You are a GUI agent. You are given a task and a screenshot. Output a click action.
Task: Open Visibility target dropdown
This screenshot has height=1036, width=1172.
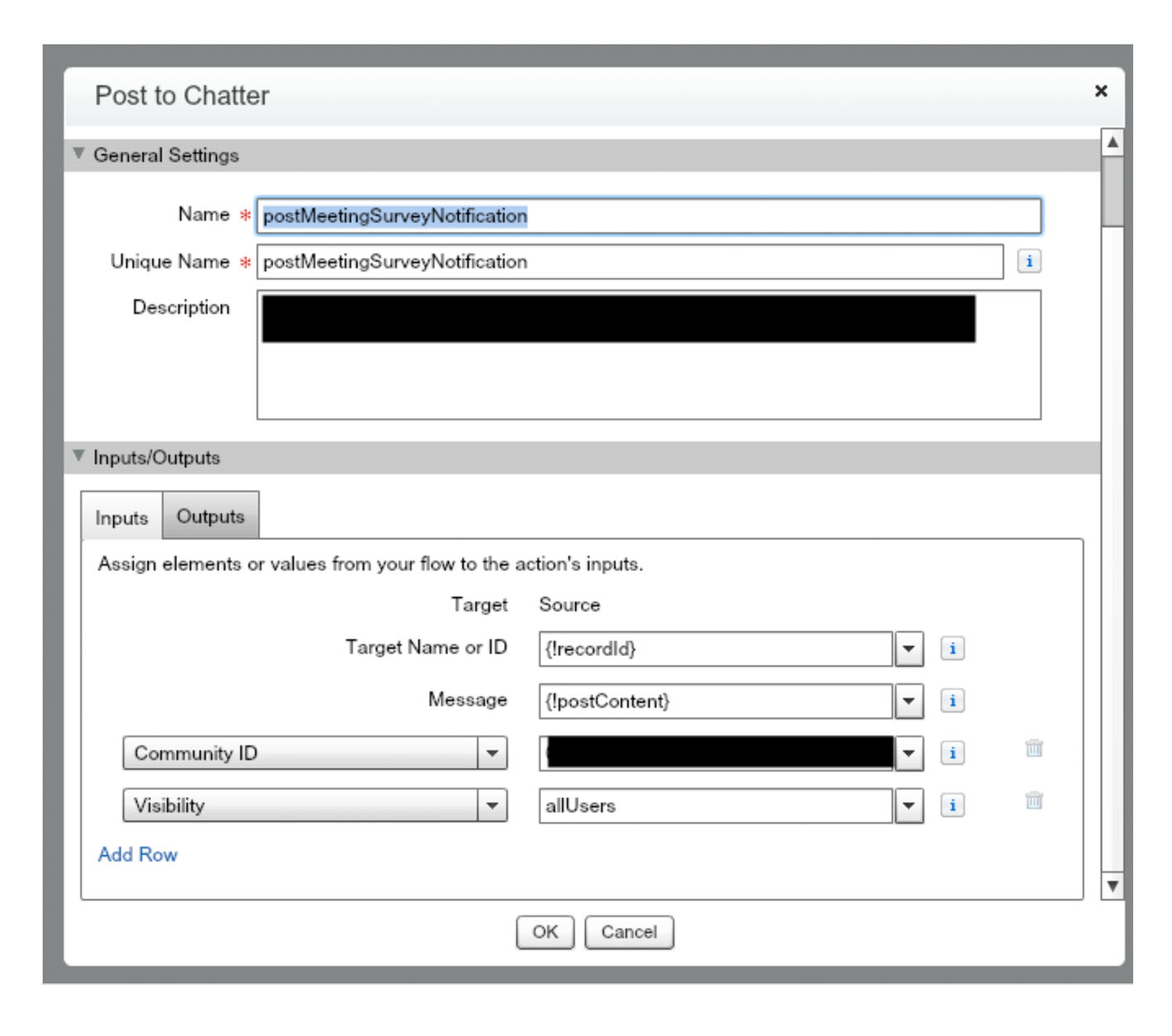click(315, 805)
